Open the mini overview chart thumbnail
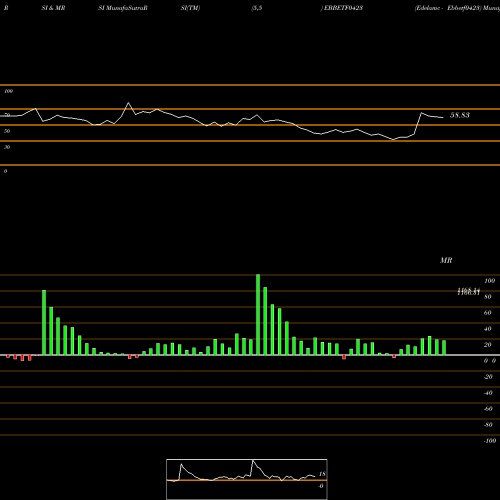 point(247,479)
